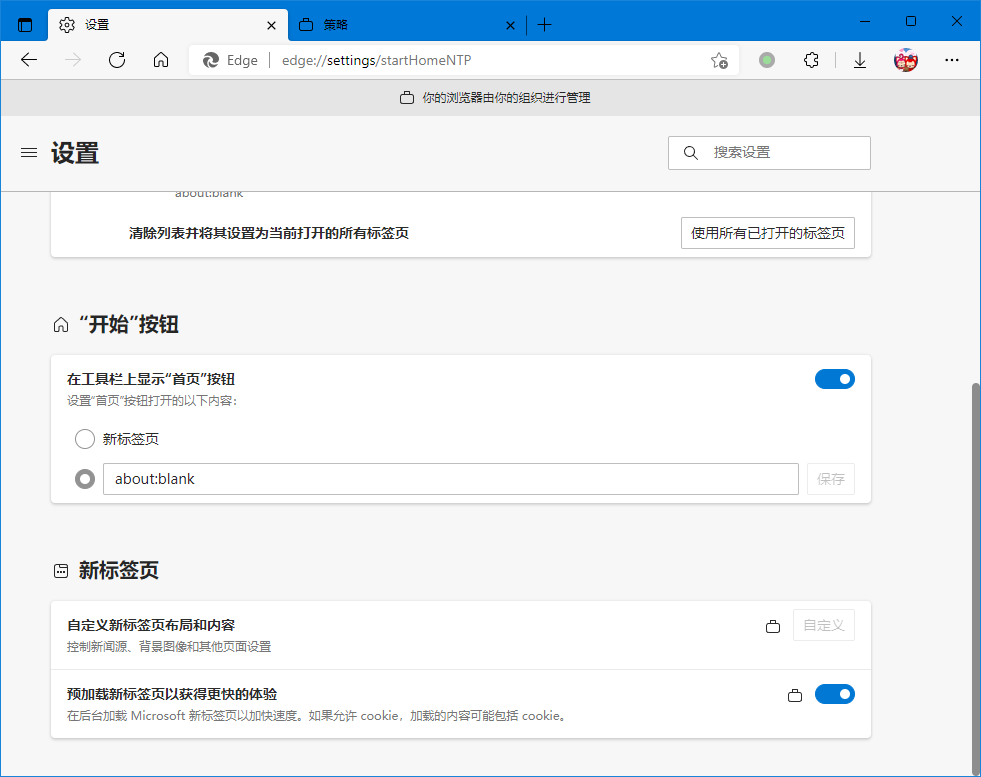The height and width of the screenshot is (777, 981).
Task: Click the forward arrow in toolbar
Action: [x=73, y=60]
